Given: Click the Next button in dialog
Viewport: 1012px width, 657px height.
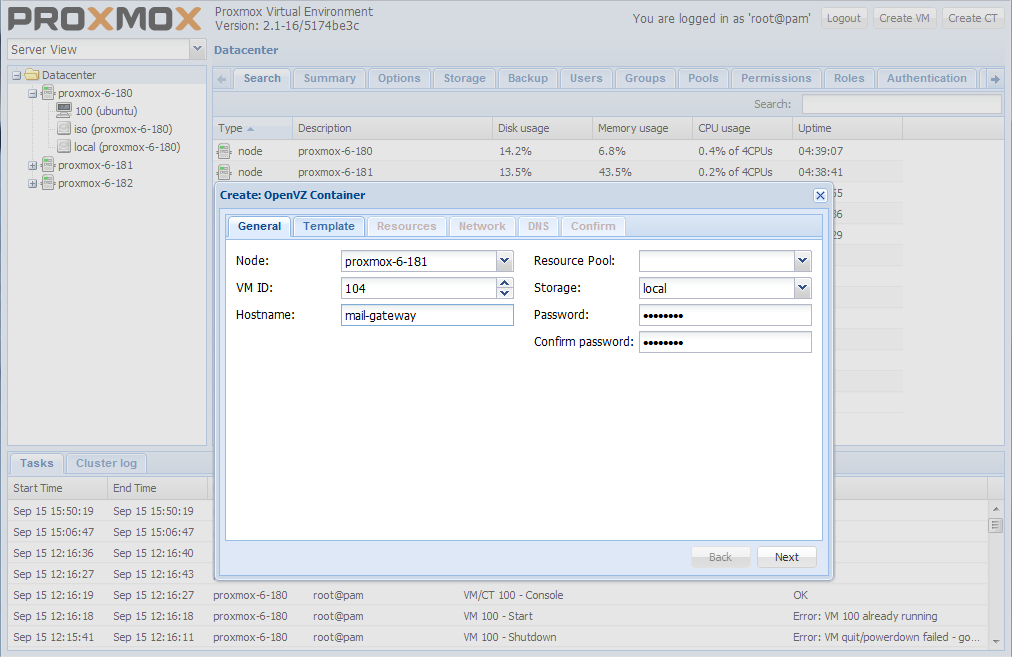Looking at the screenshot, I should (786, 557).
